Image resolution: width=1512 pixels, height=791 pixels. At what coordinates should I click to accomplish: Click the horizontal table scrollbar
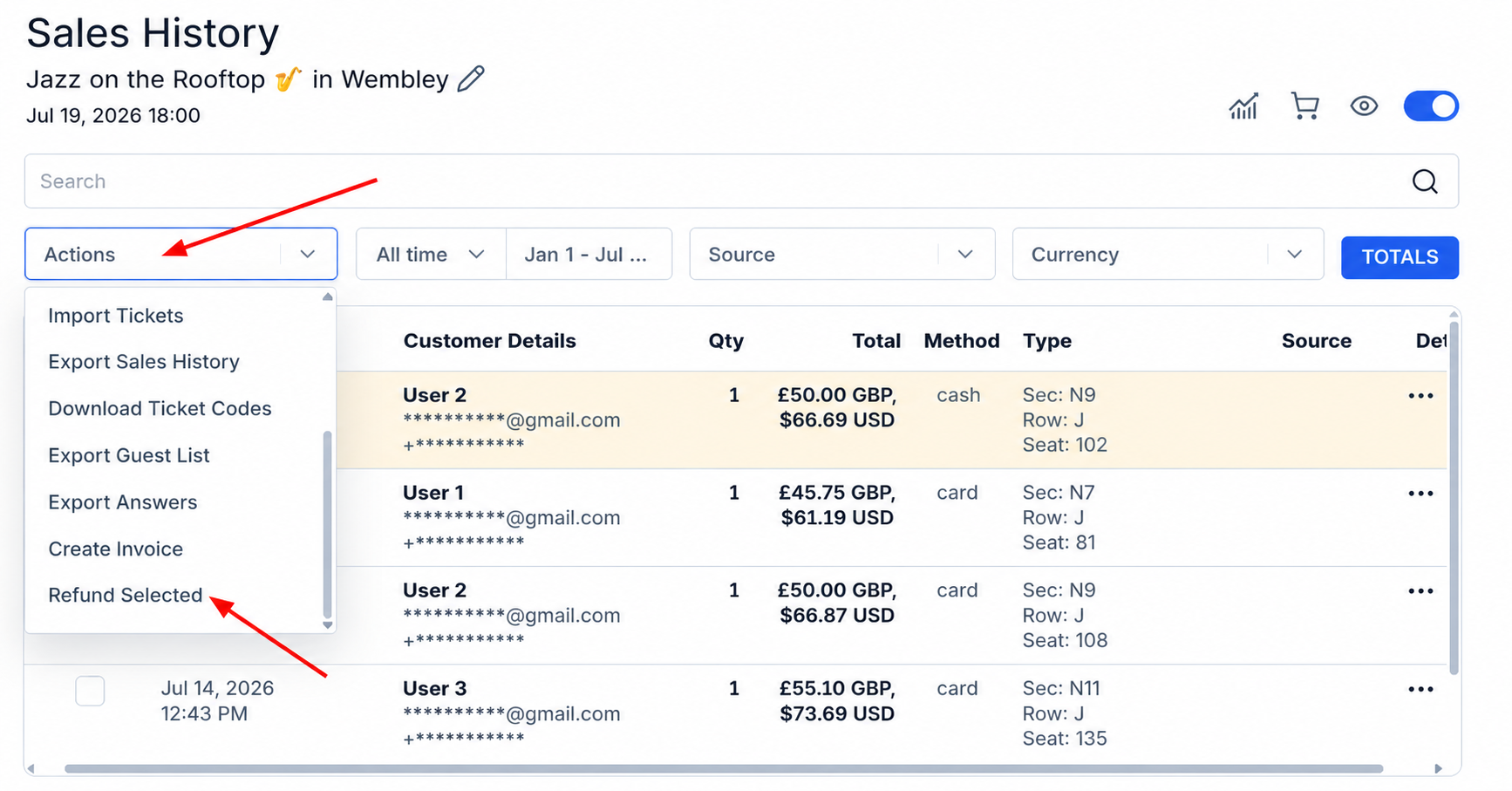coord(724,769)
